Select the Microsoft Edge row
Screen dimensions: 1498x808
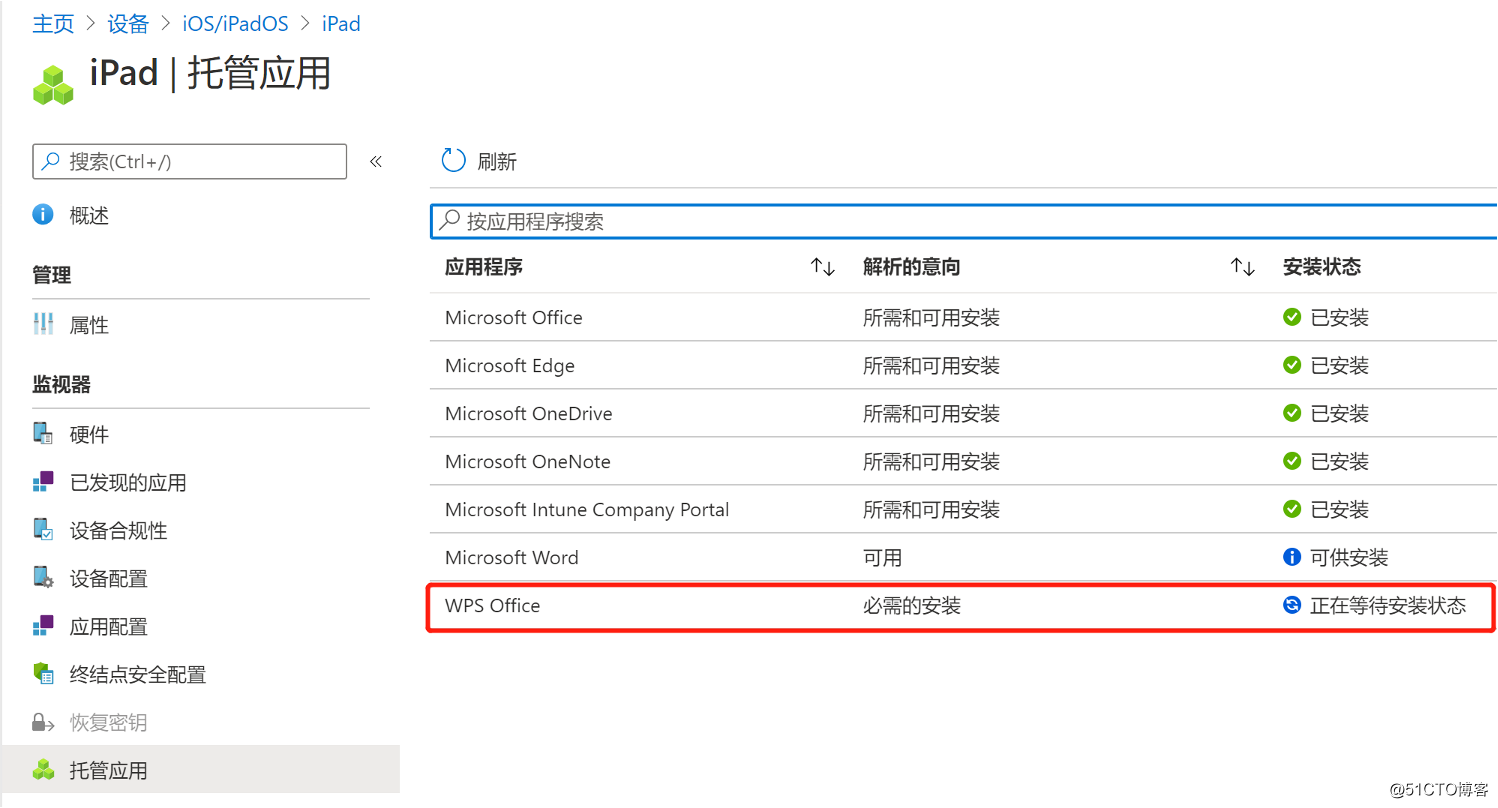(963, 365)
